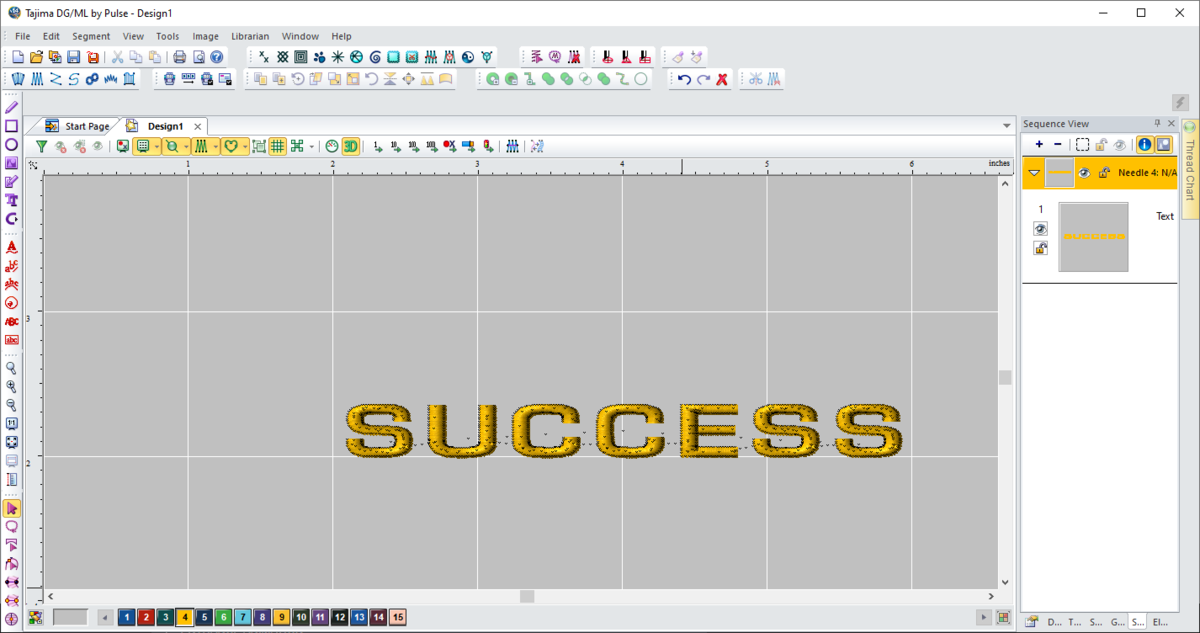Screen dimensions: 1200x633
Task: Lock the Text segment in Sequence View
Action: click(1040, 248)
